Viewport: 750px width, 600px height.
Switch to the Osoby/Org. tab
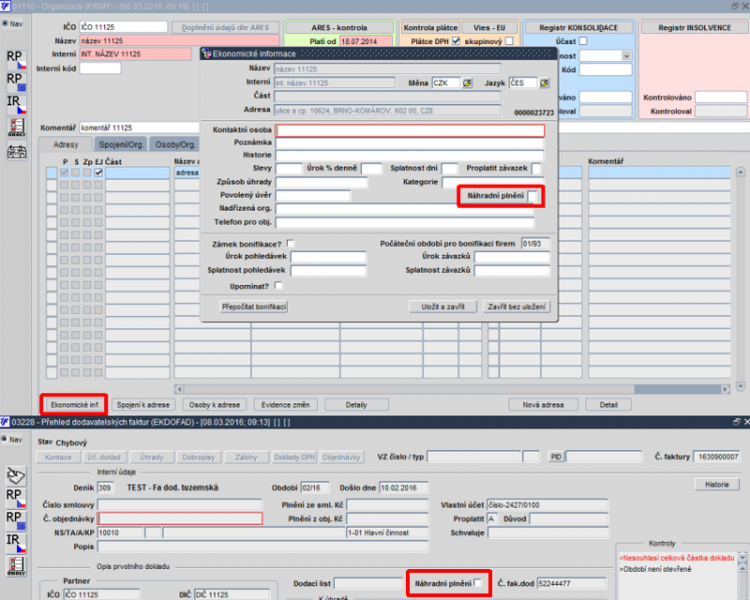(x=175, y=144)
